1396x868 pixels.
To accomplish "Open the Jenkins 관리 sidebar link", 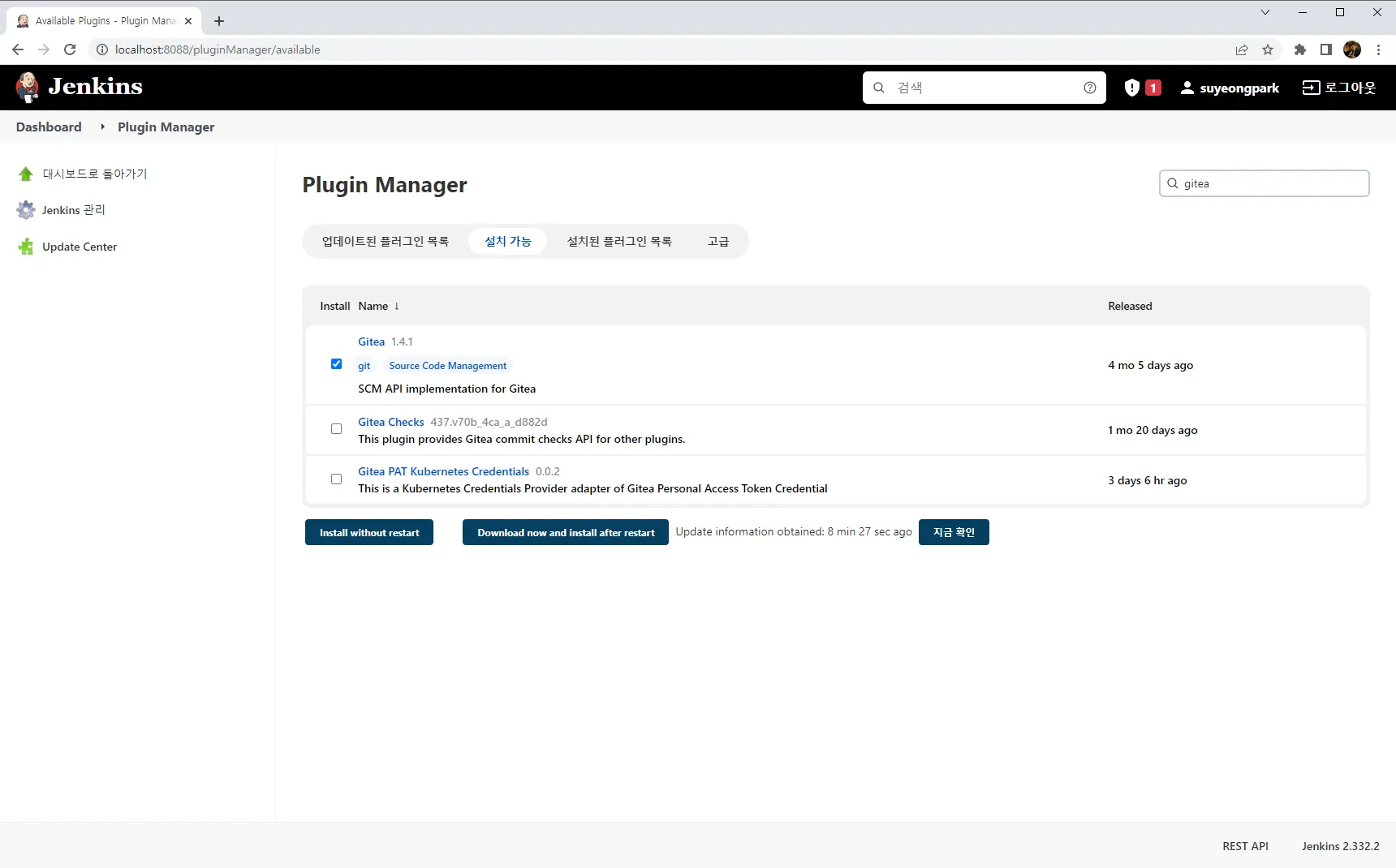I will [x=74, y=210].
